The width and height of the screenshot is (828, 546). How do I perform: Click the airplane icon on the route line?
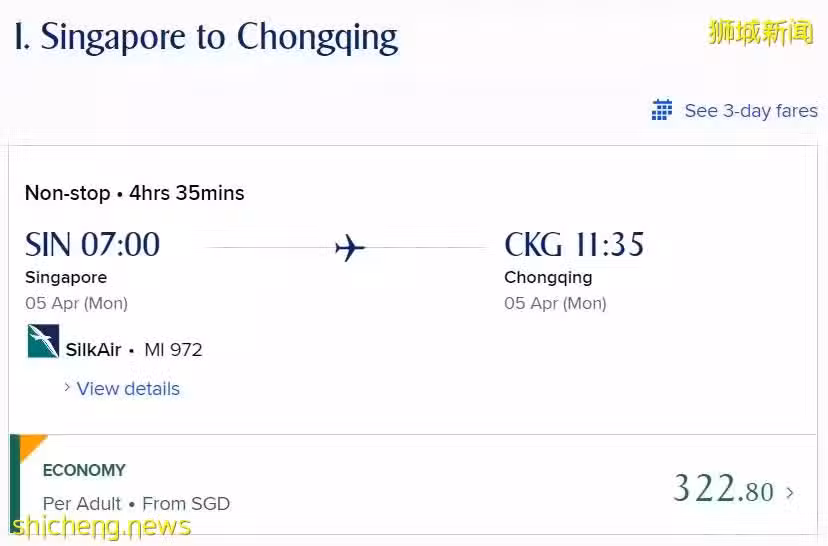click(x=350, y=248)
